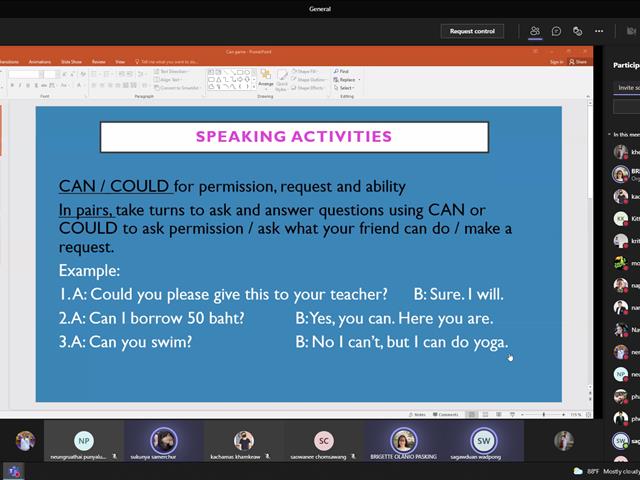Viewport: 640px width, 480px height.
Task: Click the first participant avatar under 'In this meeting'
Action: tap(620, 152)
